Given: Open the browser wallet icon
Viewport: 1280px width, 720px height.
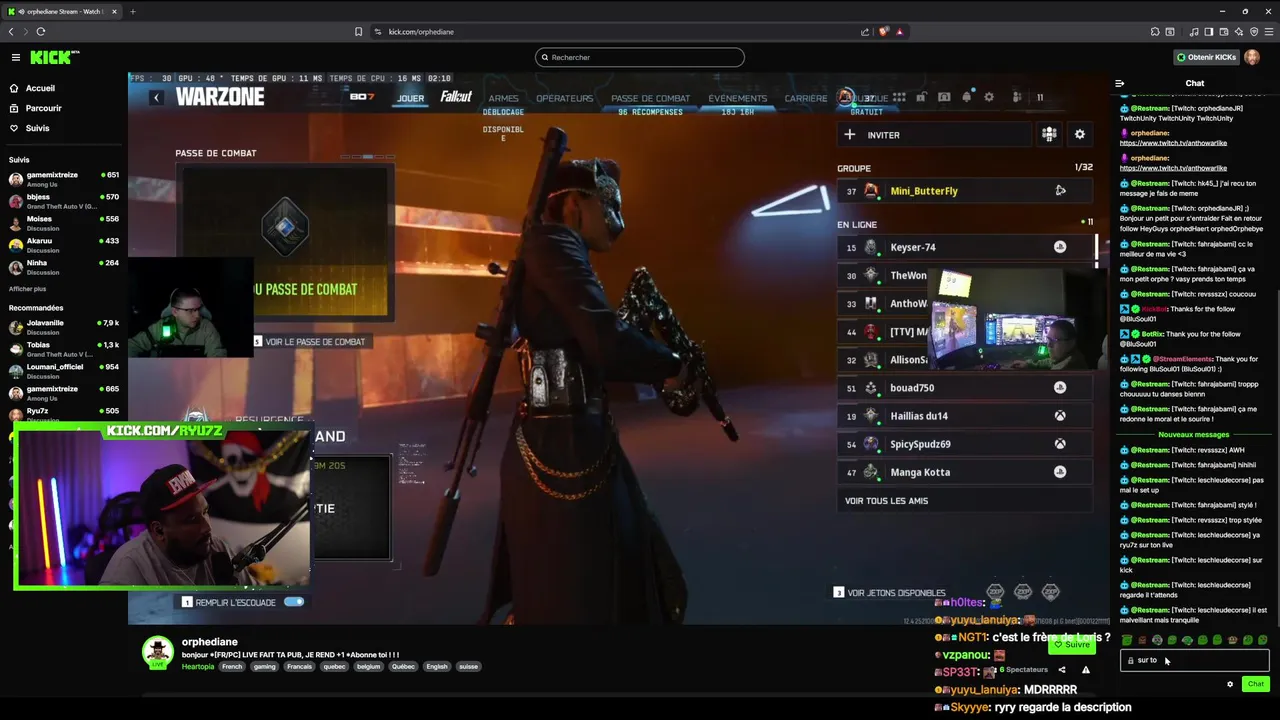Looking at the screenshot, I should click(1224, 31).
